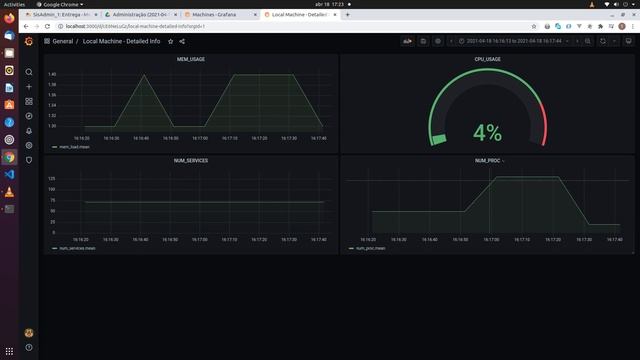Screen dimensions: 640x360
Task: Open the Google Chrome app menu
Action: click(x=60, y=4)
